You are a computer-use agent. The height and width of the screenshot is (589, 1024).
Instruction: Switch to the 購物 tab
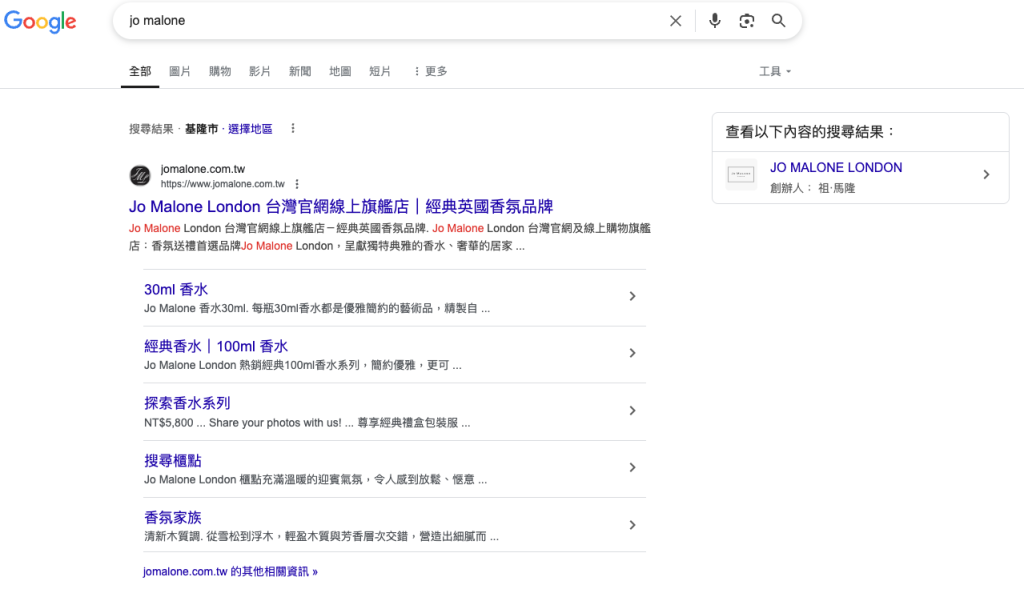220,71
